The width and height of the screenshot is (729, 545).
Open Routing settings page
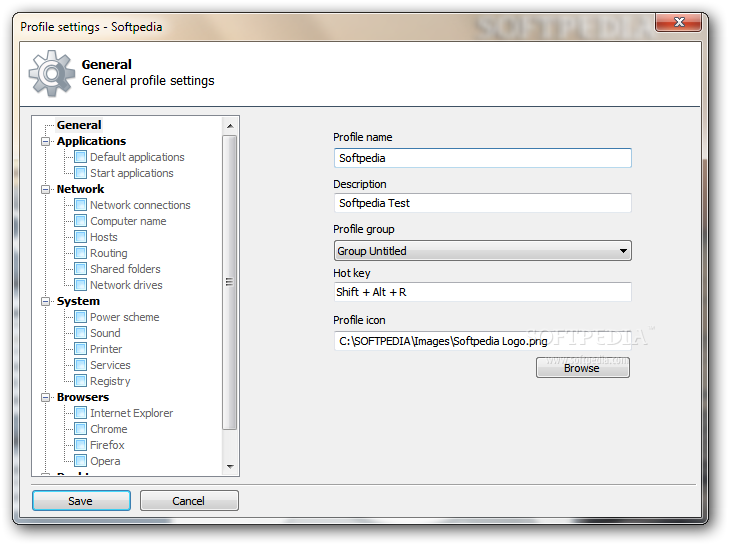[x=108, y=253]
